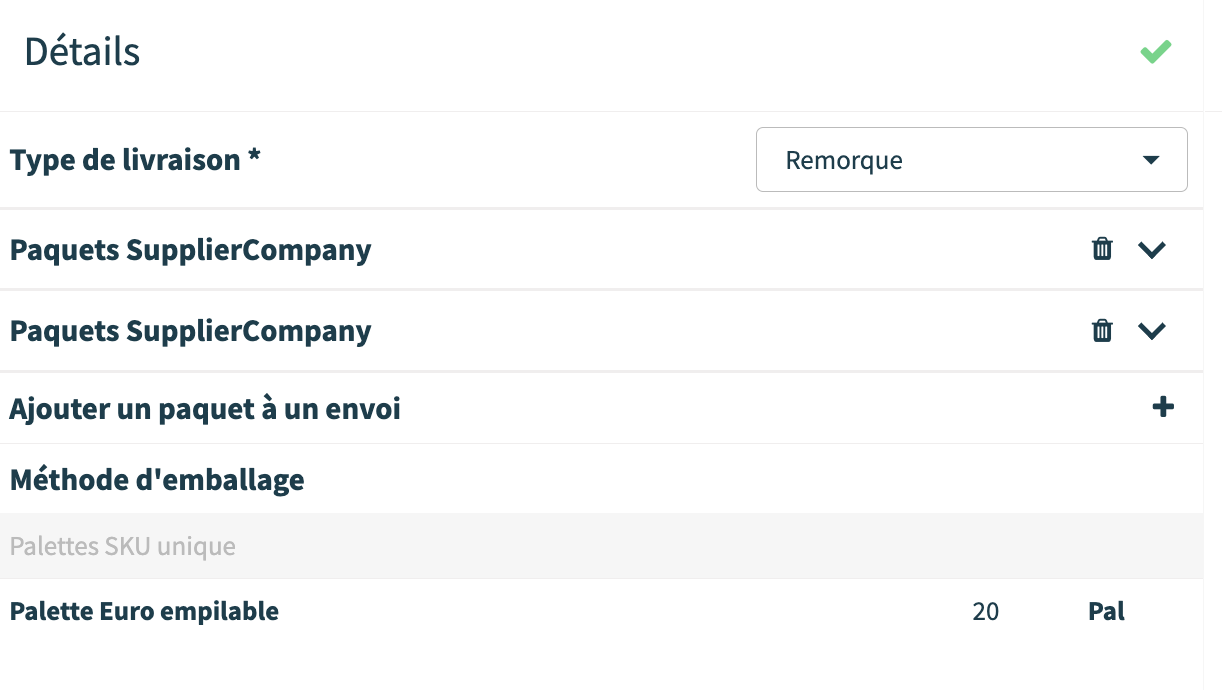Click the Remorque text in the selector
This screenshot has width=1222, height=690.
coord(844,160)
